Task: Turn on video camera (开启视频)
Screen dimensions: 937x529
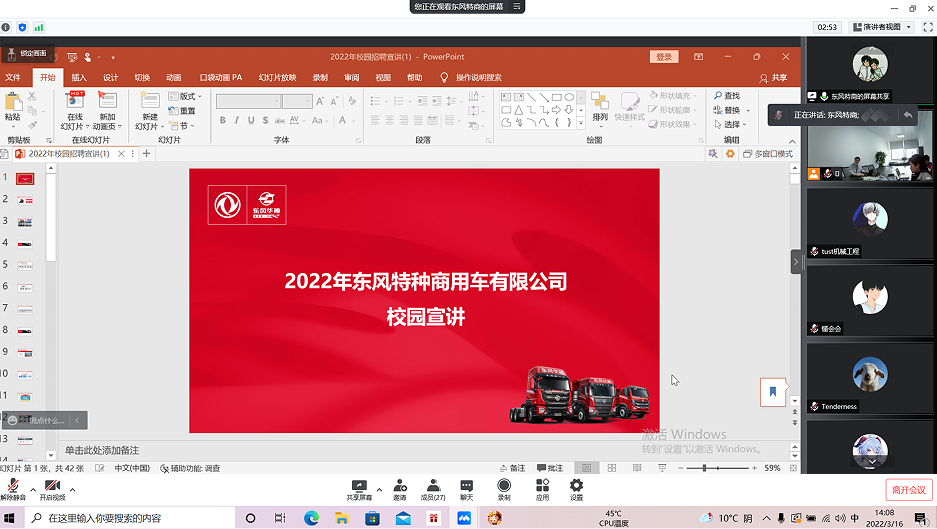Action: (x=51, y=486)
